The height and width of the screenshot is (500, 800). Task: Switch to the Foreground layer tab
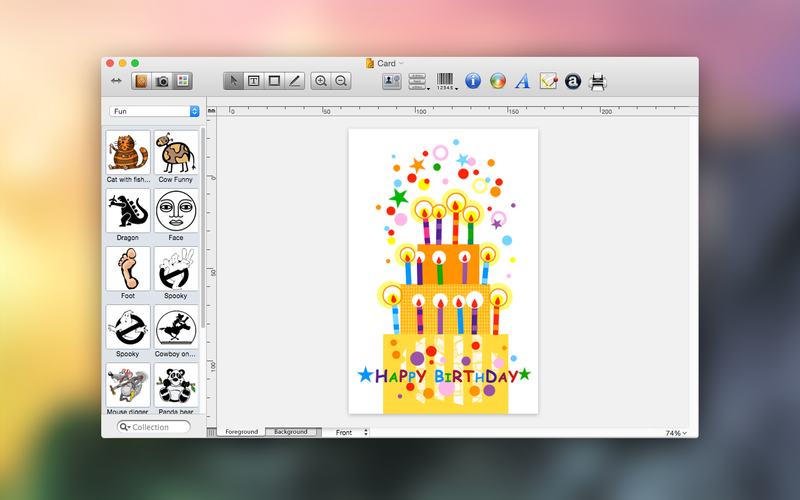[x=241, y=432]
